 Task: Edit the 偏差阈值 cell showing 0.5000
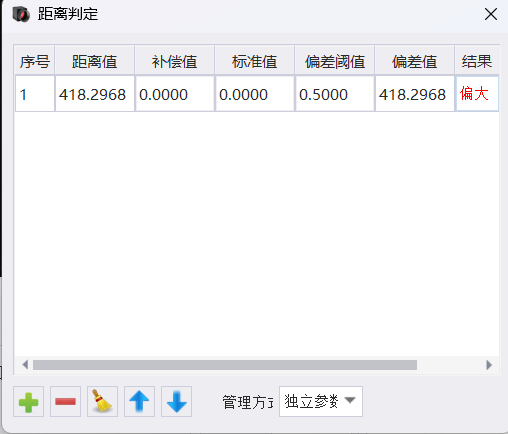335,94
